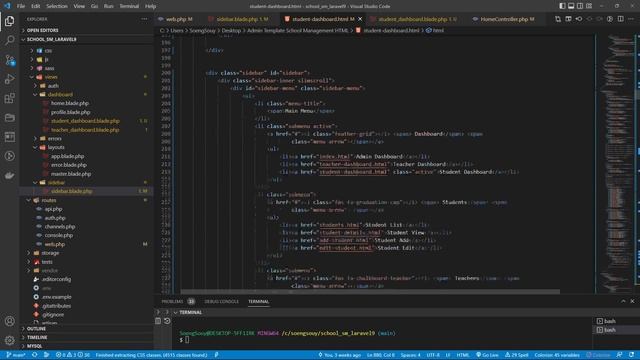Screen dimensions: 640x360
Task: Open the Search view in activity bar
Action: click(x=9, y=40)
